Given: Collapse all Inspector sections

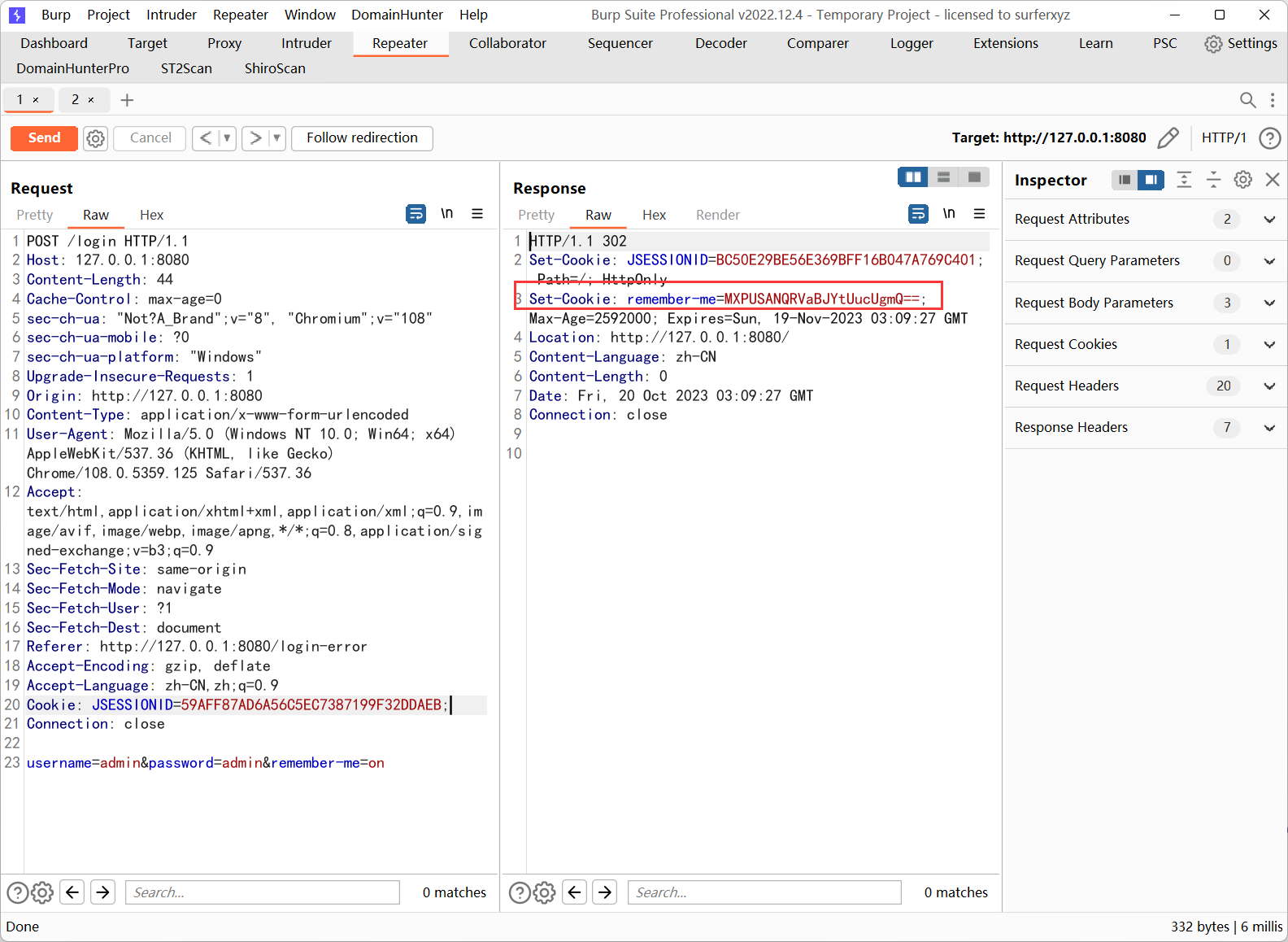Looking at the screenshot, I should 1213,180.
